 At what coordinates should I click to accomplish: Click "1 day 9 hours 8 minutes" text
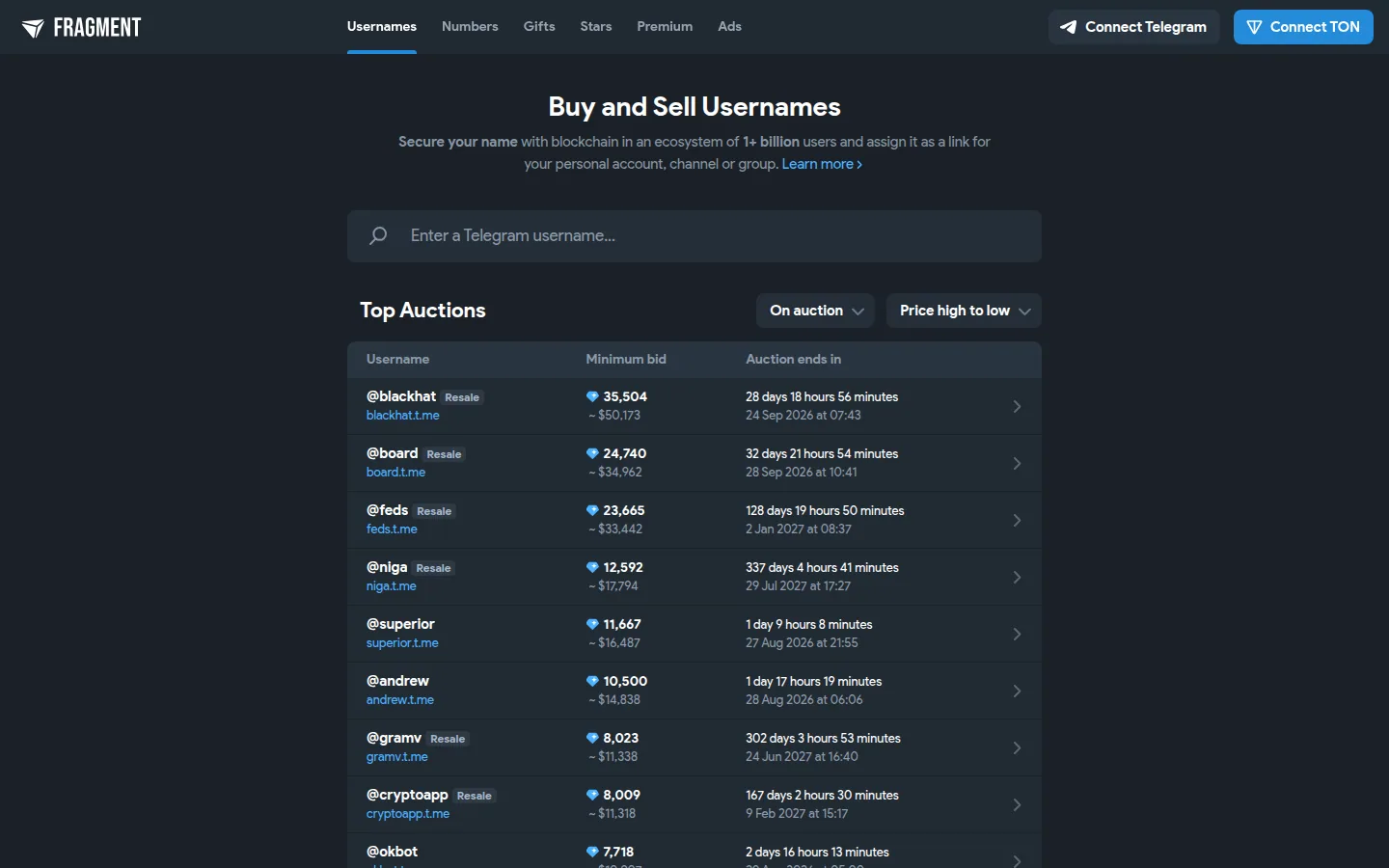809,624
